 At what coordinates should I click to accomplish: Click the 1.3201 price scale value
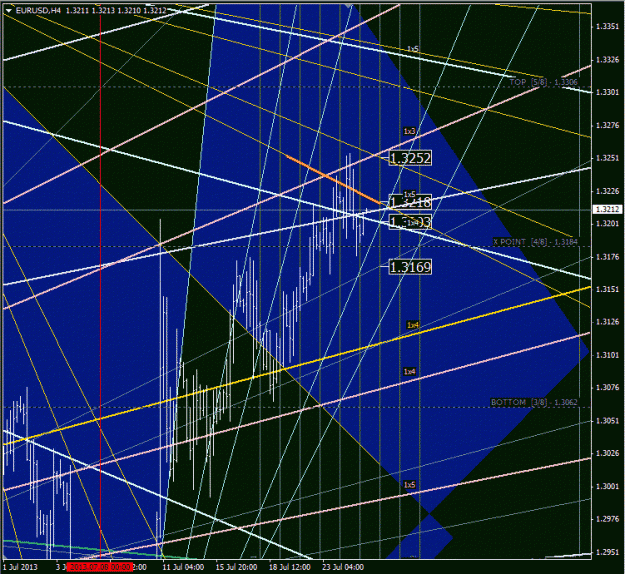(607, 224)
